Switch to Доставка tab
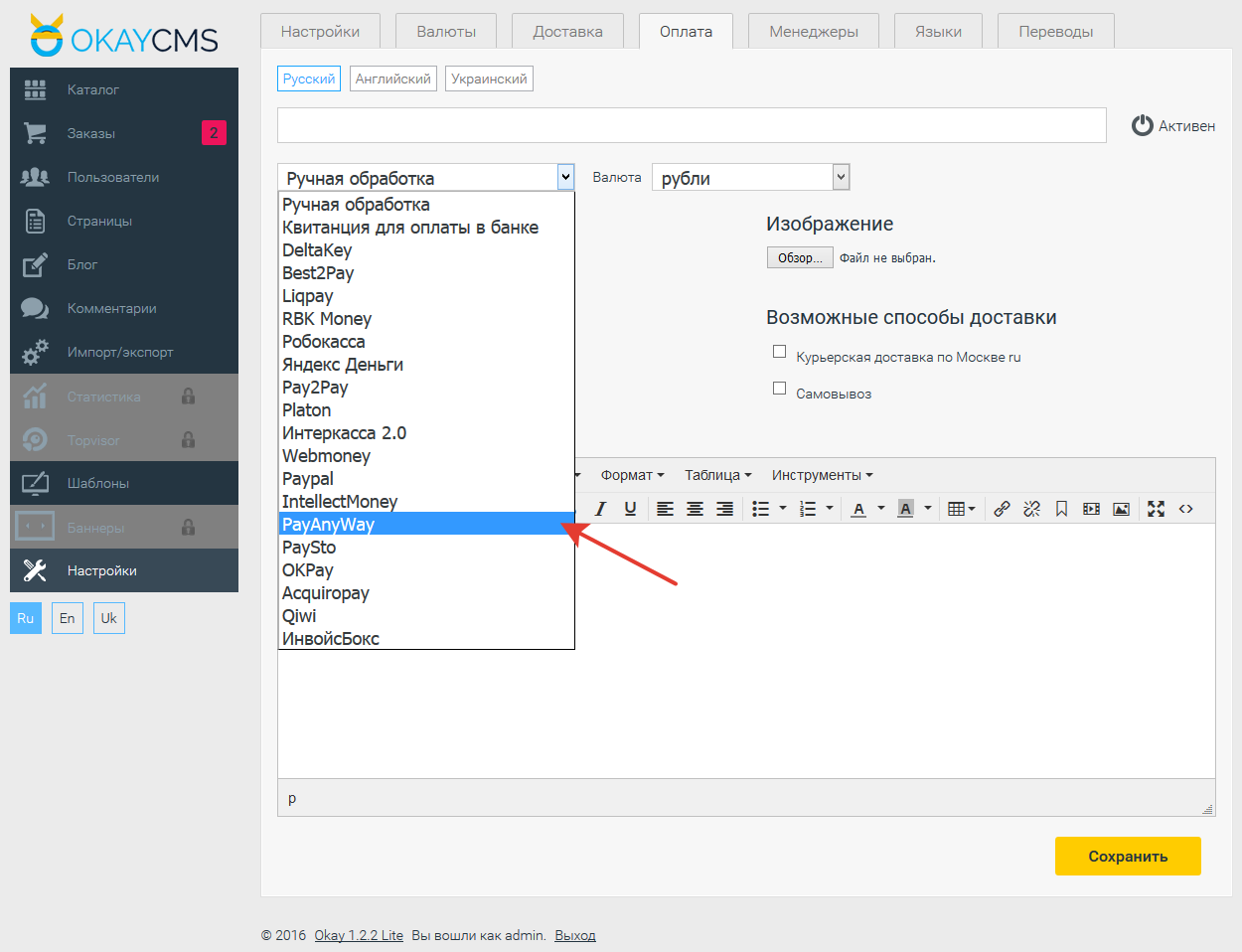The image size is (1242, 952). pos(567,31)
